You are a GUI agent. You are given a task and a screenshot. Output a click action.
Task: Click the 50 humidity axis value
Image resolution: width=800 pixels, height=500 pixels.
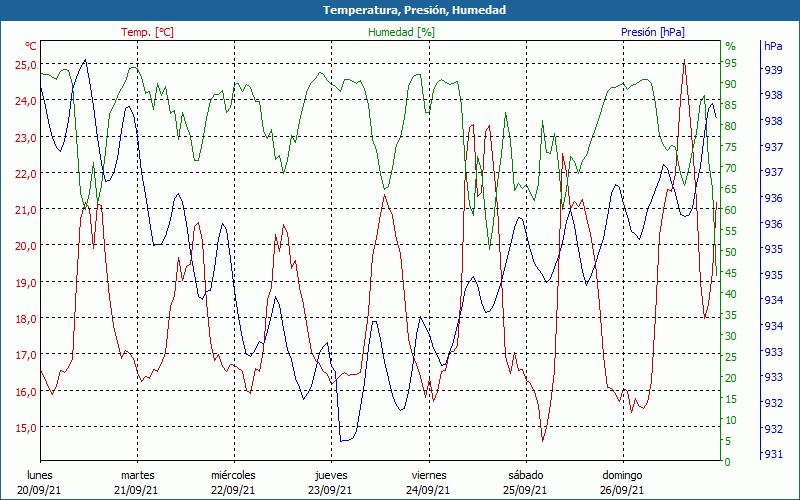click(731, 252)
